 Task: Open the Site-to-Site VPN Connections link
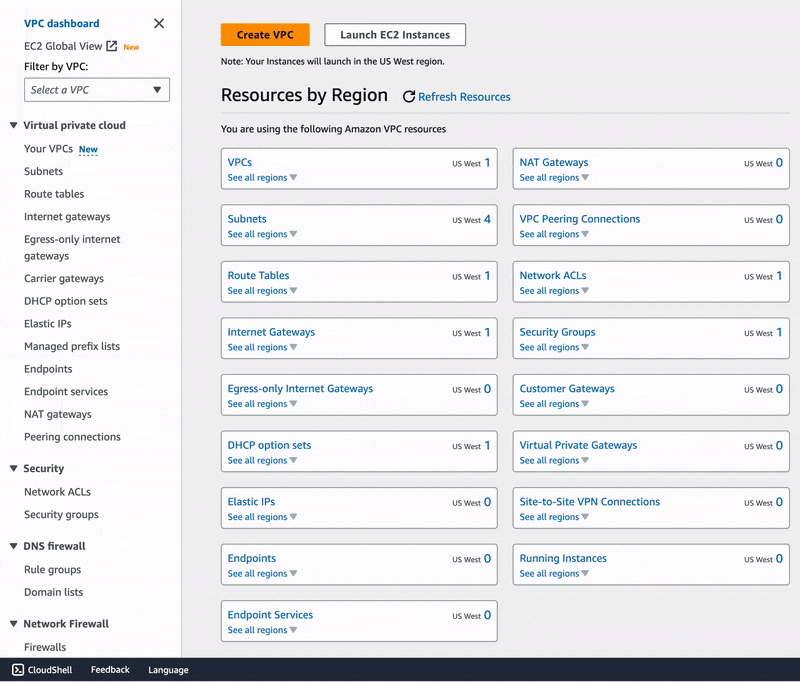coord(589,502)
